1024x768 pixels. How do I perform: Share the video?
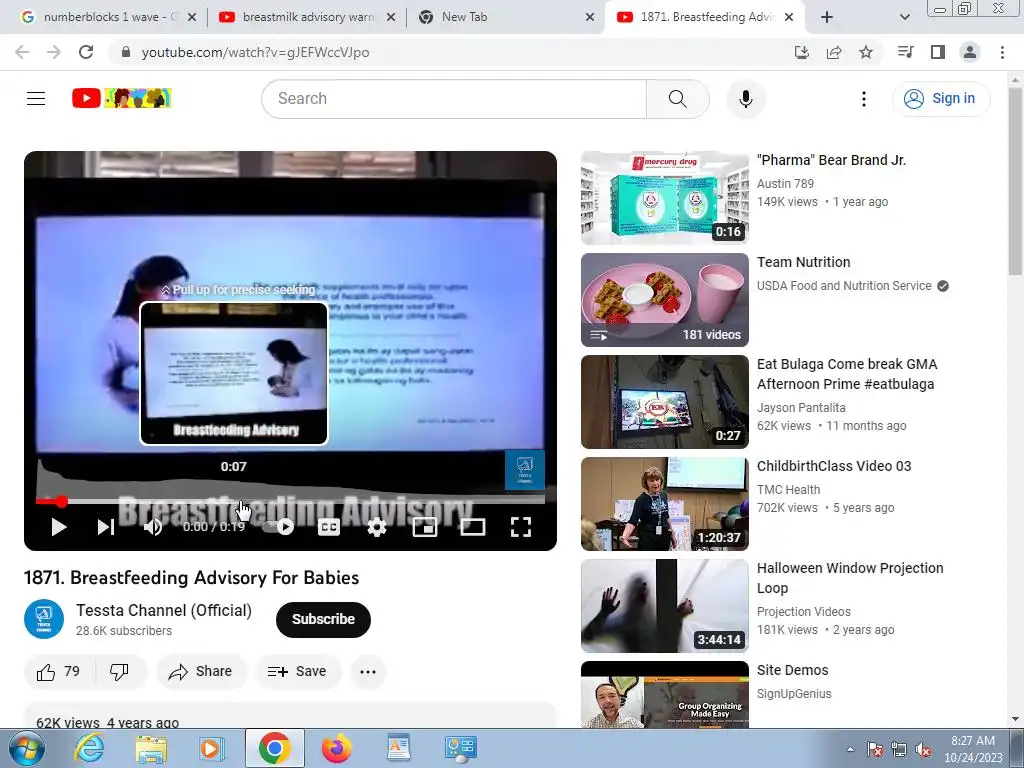[x=201, y=671]
